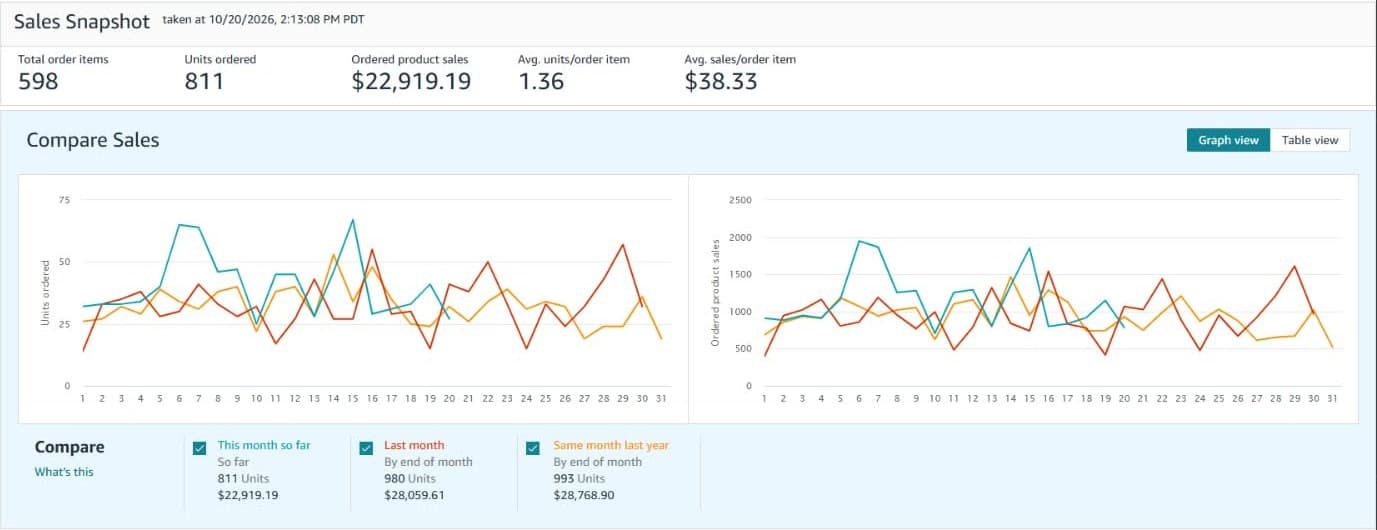Switch to Table view
The image size is (1377, 530).
click(x=1310, y=140)
